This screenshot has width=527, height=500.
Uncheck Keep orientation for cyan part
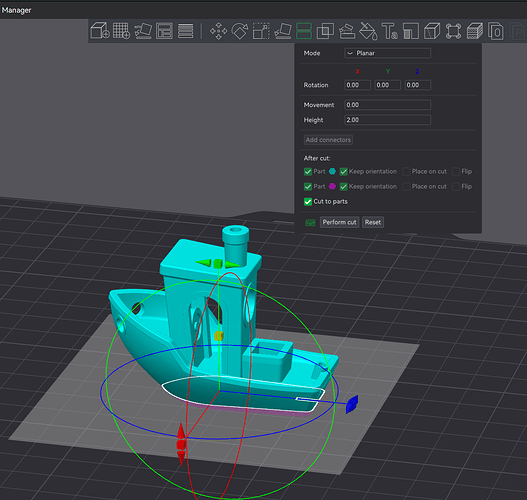click(343, 172)
